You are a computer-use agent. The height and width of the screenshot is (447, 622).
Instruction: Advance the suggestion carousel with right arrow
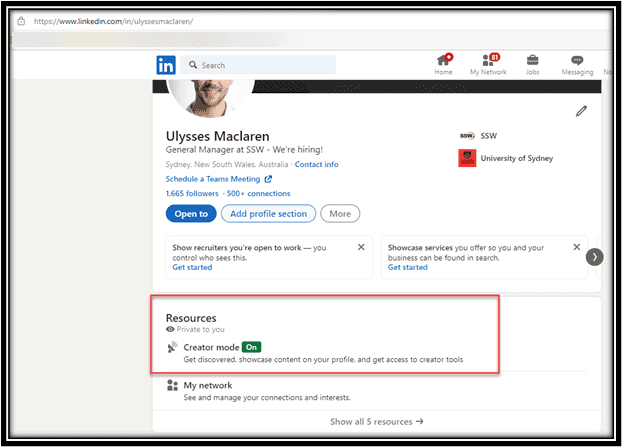(x=596, y=257)
